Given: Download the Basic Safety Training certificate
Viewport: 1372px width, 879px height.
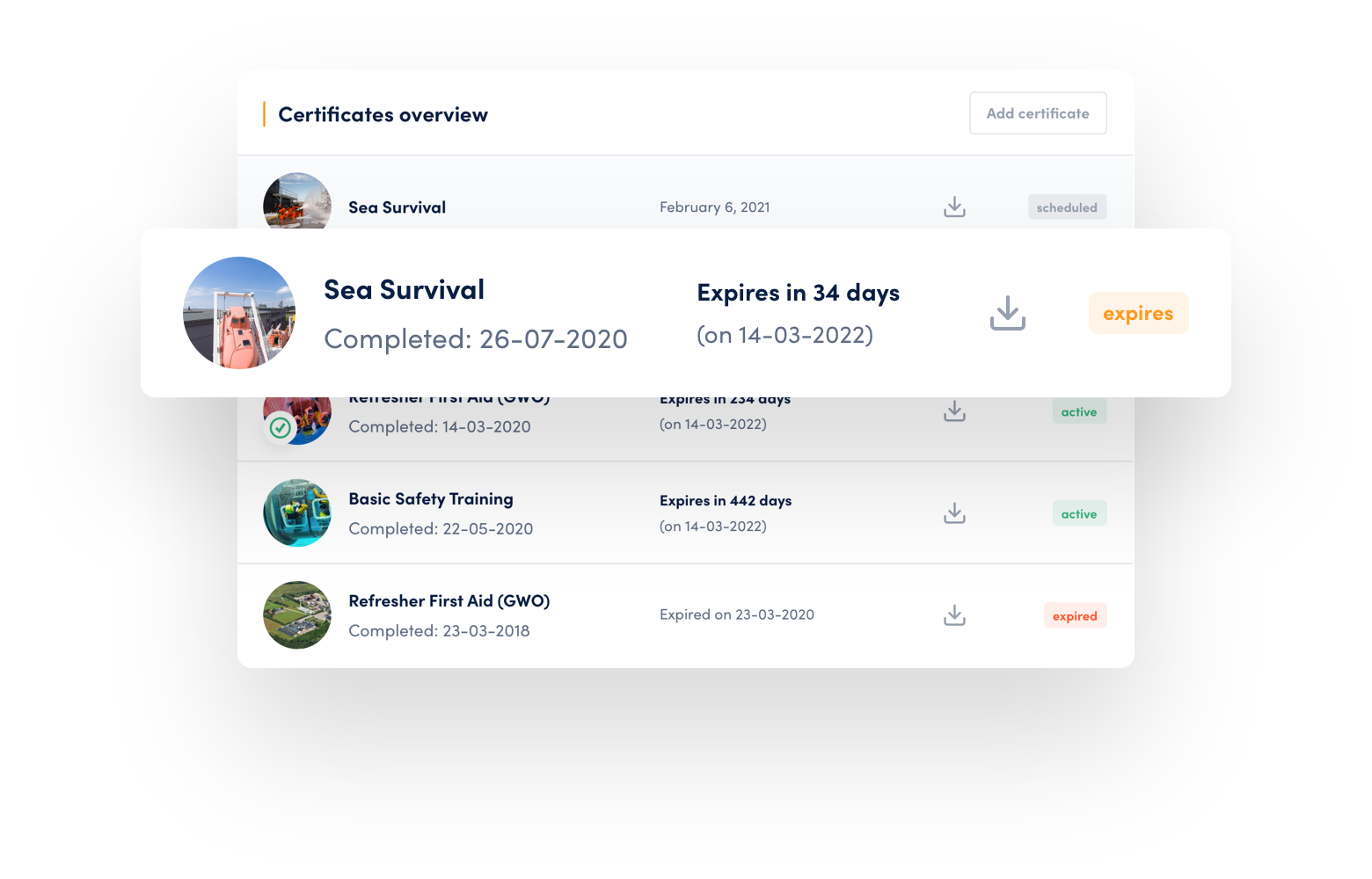Looking at the screenshot, I should point(954,512).
